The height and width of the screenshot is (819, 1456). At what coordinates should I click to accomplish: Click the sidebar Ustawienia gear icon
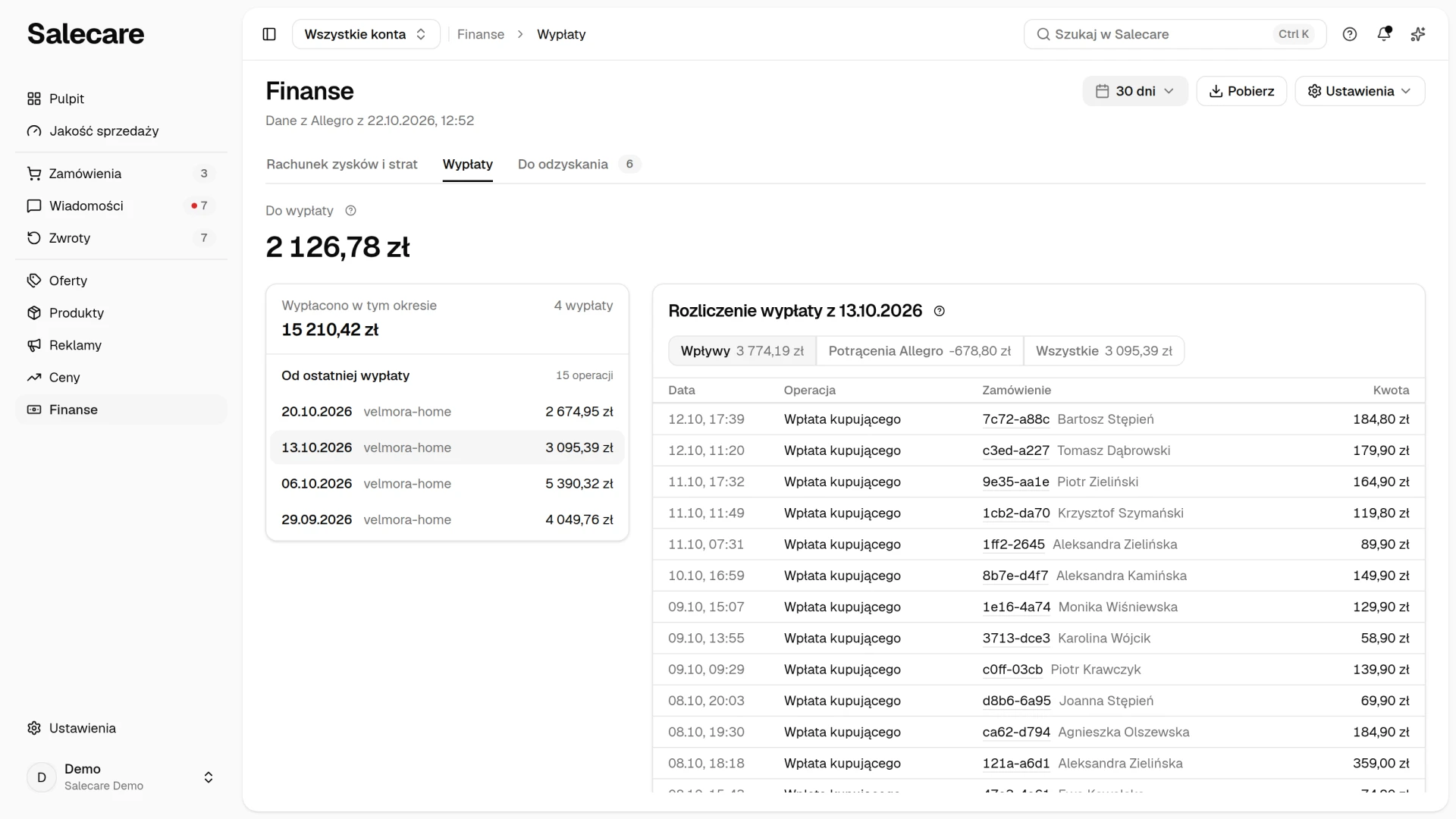click(34, 728)
